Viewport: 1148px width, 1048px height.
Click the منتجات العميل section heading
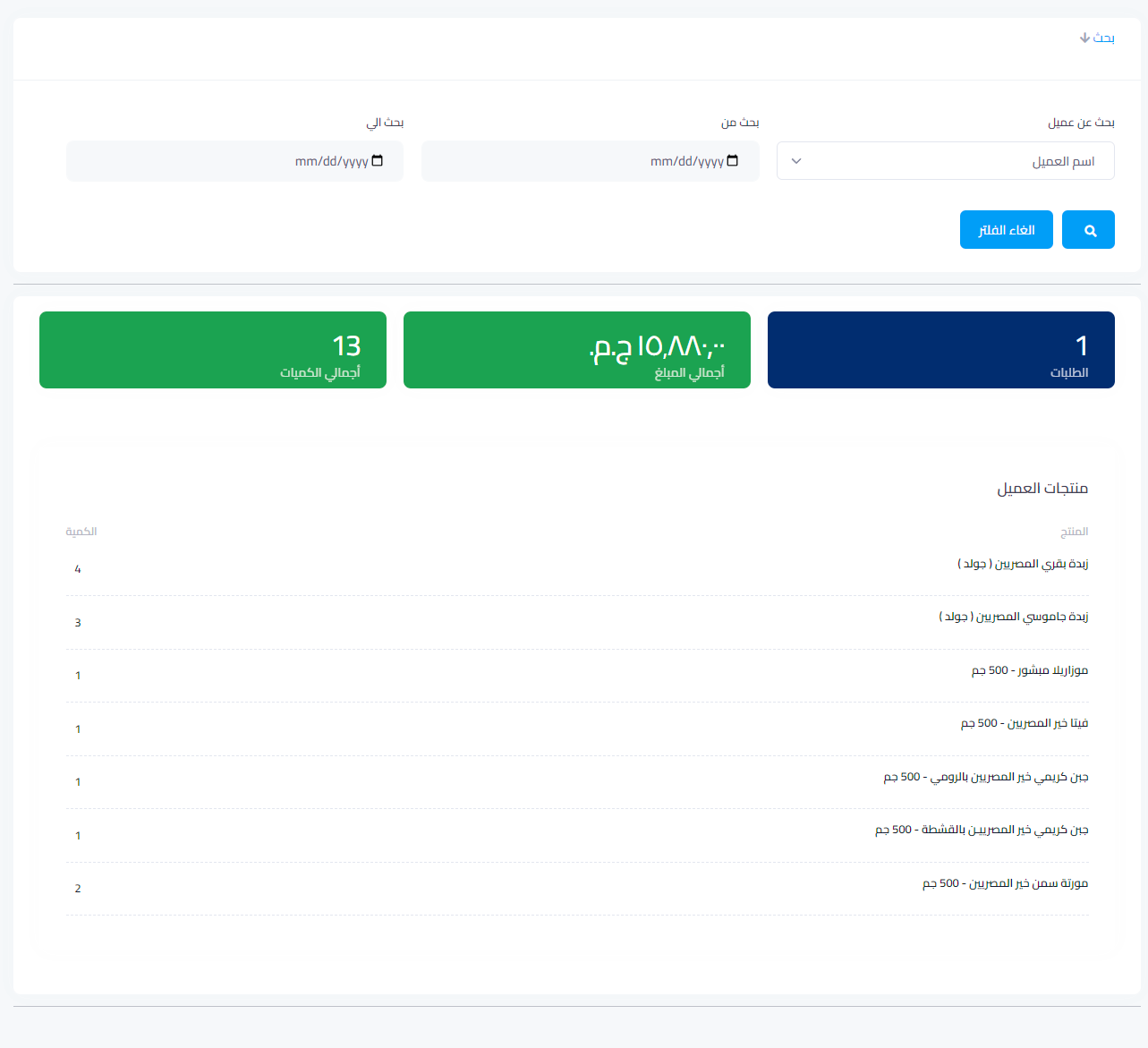pyautogui.click(x=1042, y=489)
